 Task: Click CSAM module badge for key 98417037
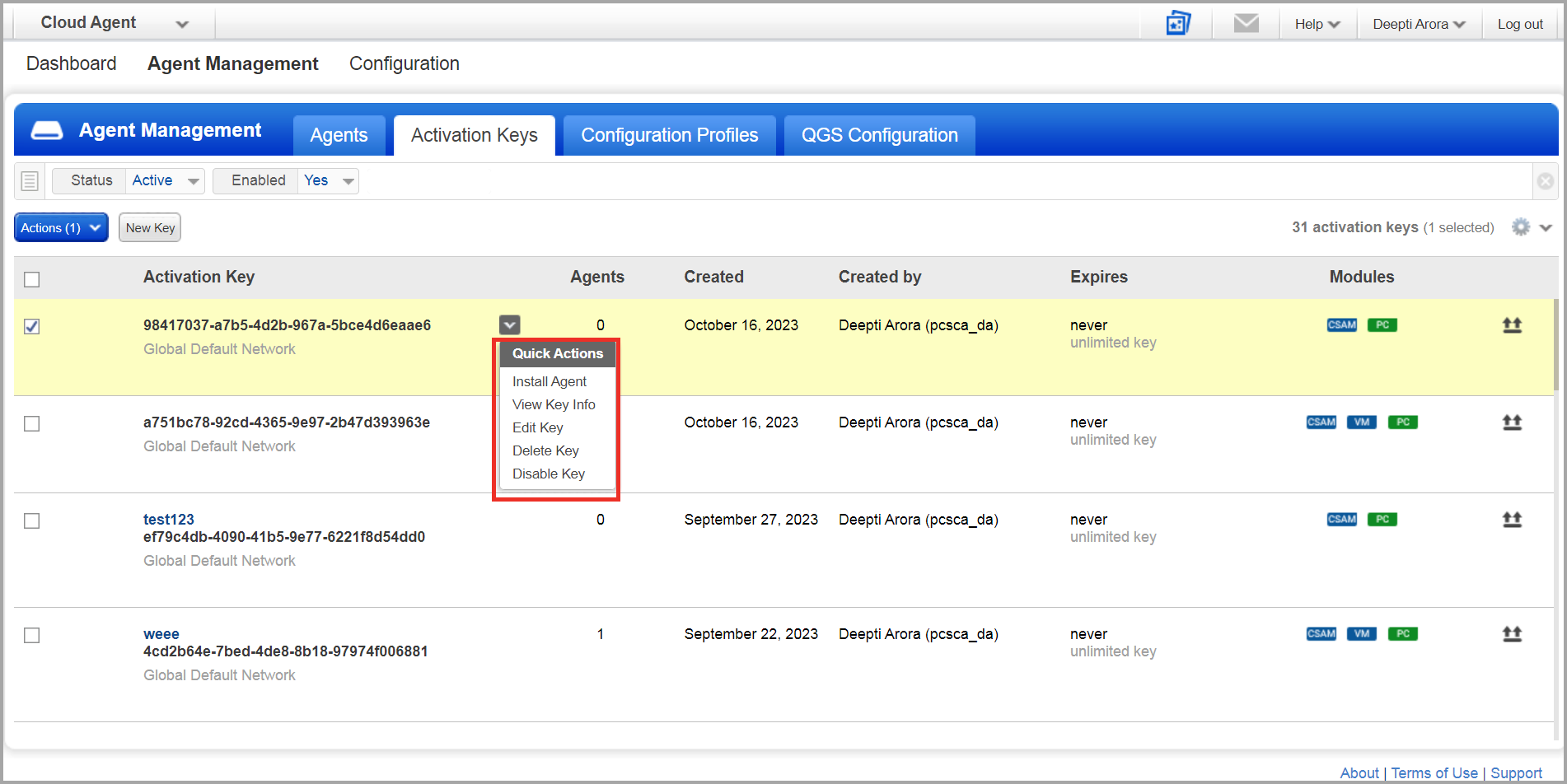[x=1342, y=324]
